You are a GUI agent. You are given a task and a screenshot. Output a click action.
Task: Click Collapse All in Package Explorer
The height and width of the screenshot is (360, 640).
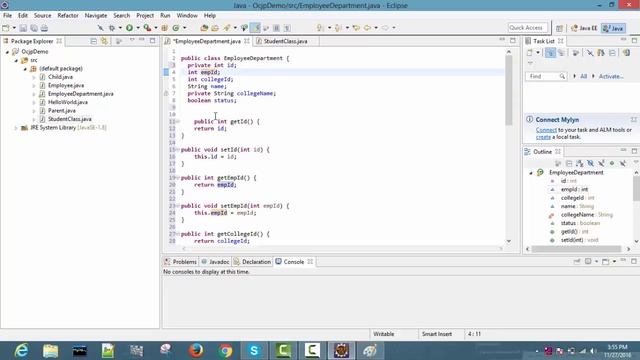(93, 41)
